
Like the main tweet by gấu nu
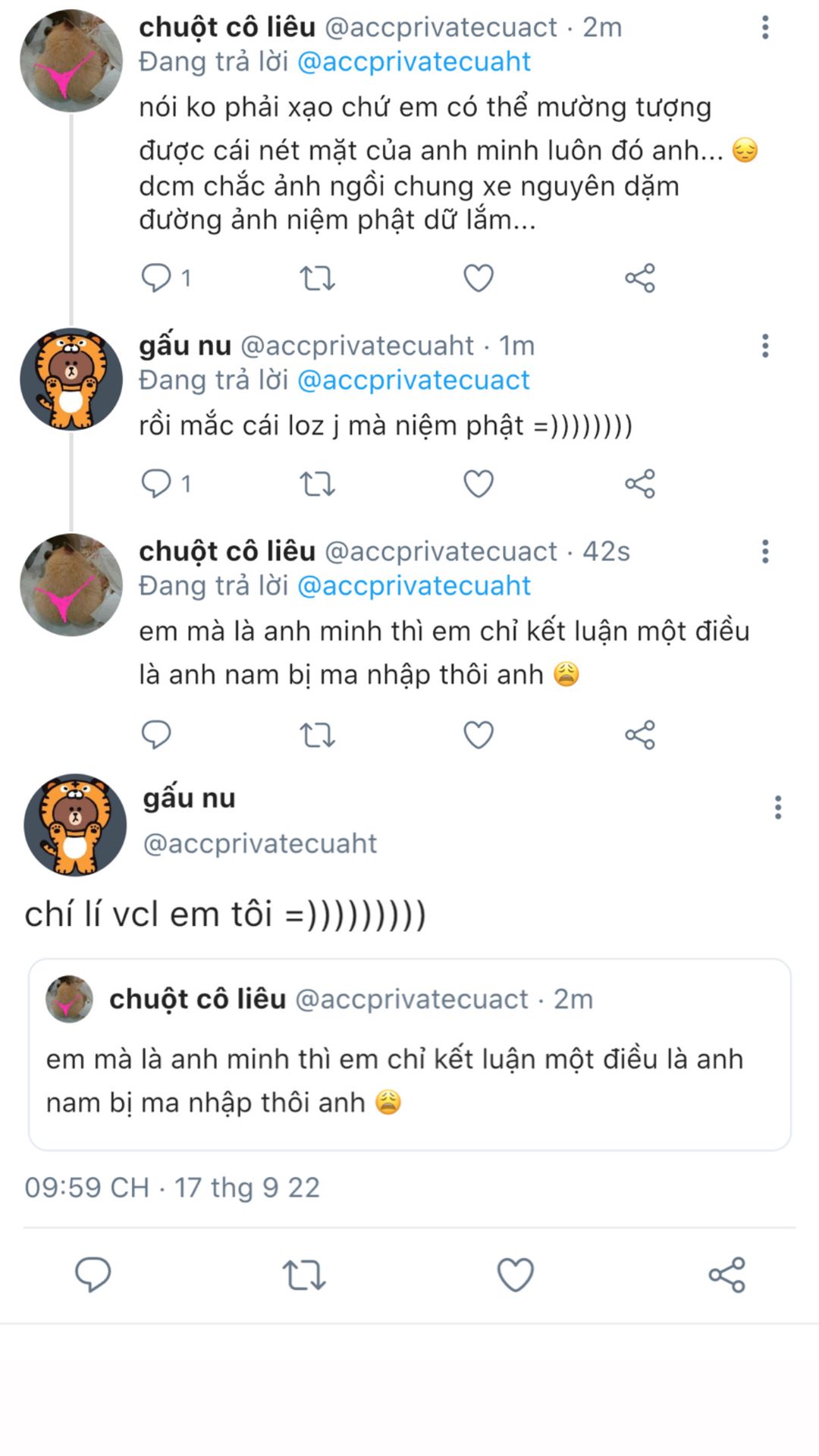[x=515, y=1274]
